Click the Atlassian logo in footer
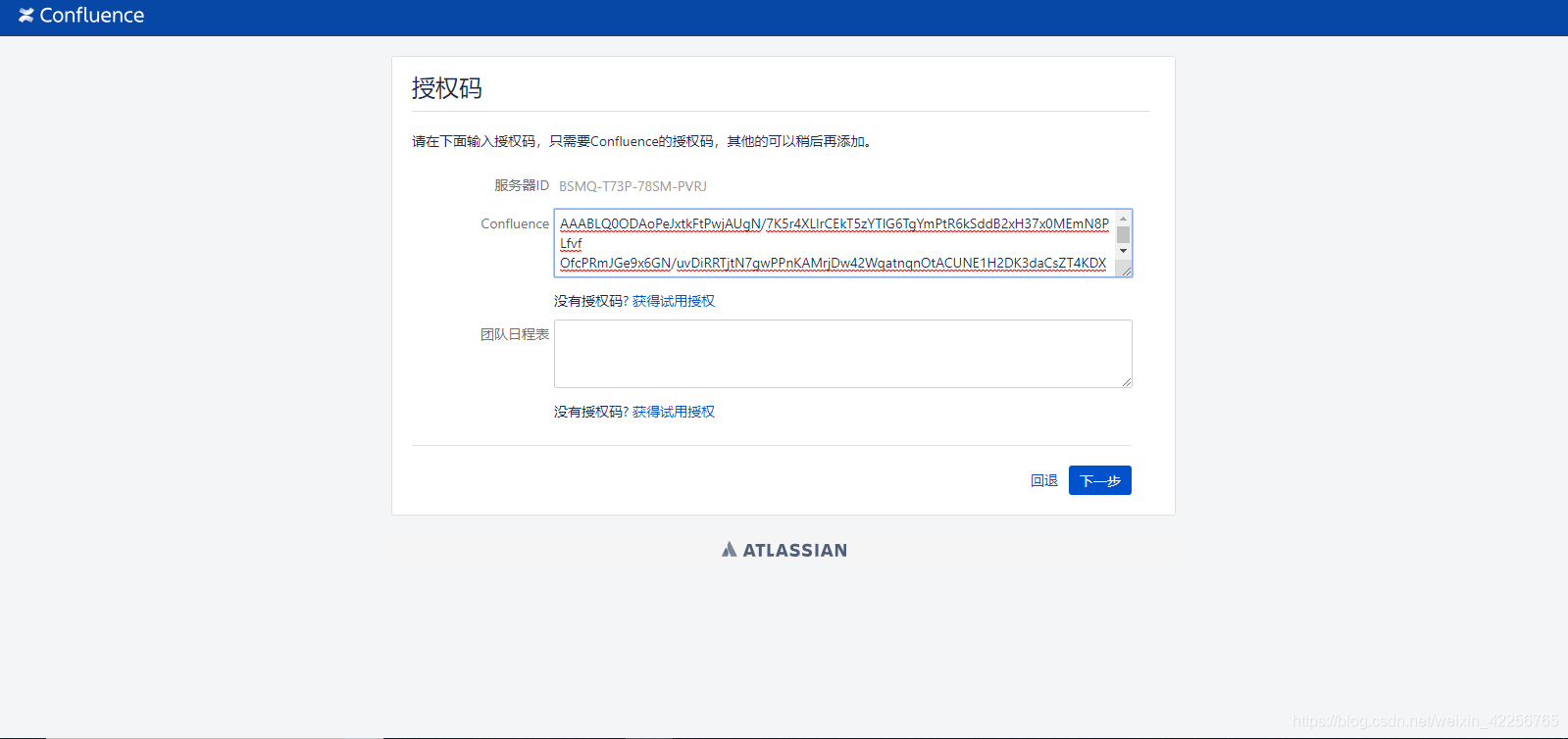This screenshot has width=1568, height=739. tap(784, 550)
